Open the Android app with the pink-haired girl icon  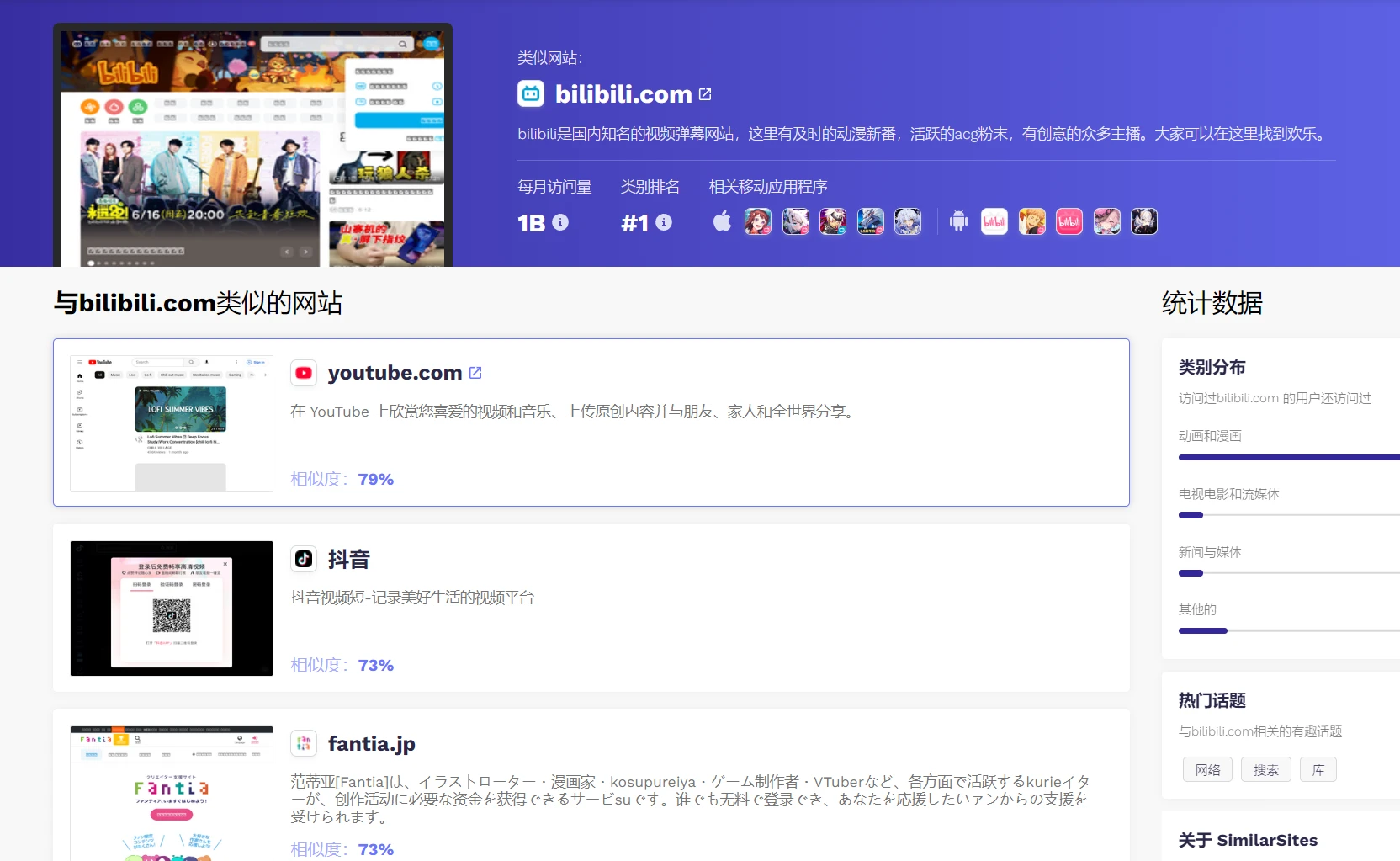click(1107, 221)
